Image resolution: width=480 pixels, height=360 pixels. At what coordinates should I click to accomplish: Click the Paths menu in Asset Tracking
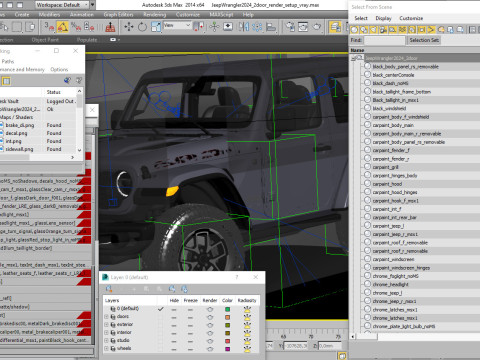pos(8,62)
